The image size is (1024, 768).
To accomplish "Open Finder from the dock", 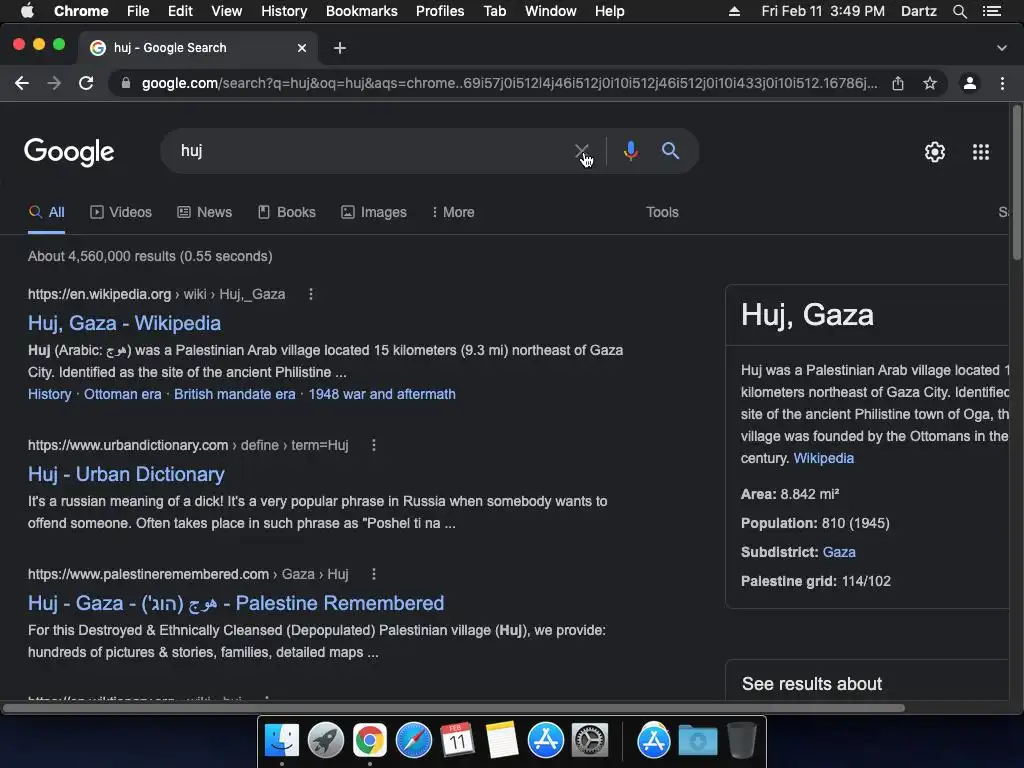I will pos(282,741).
